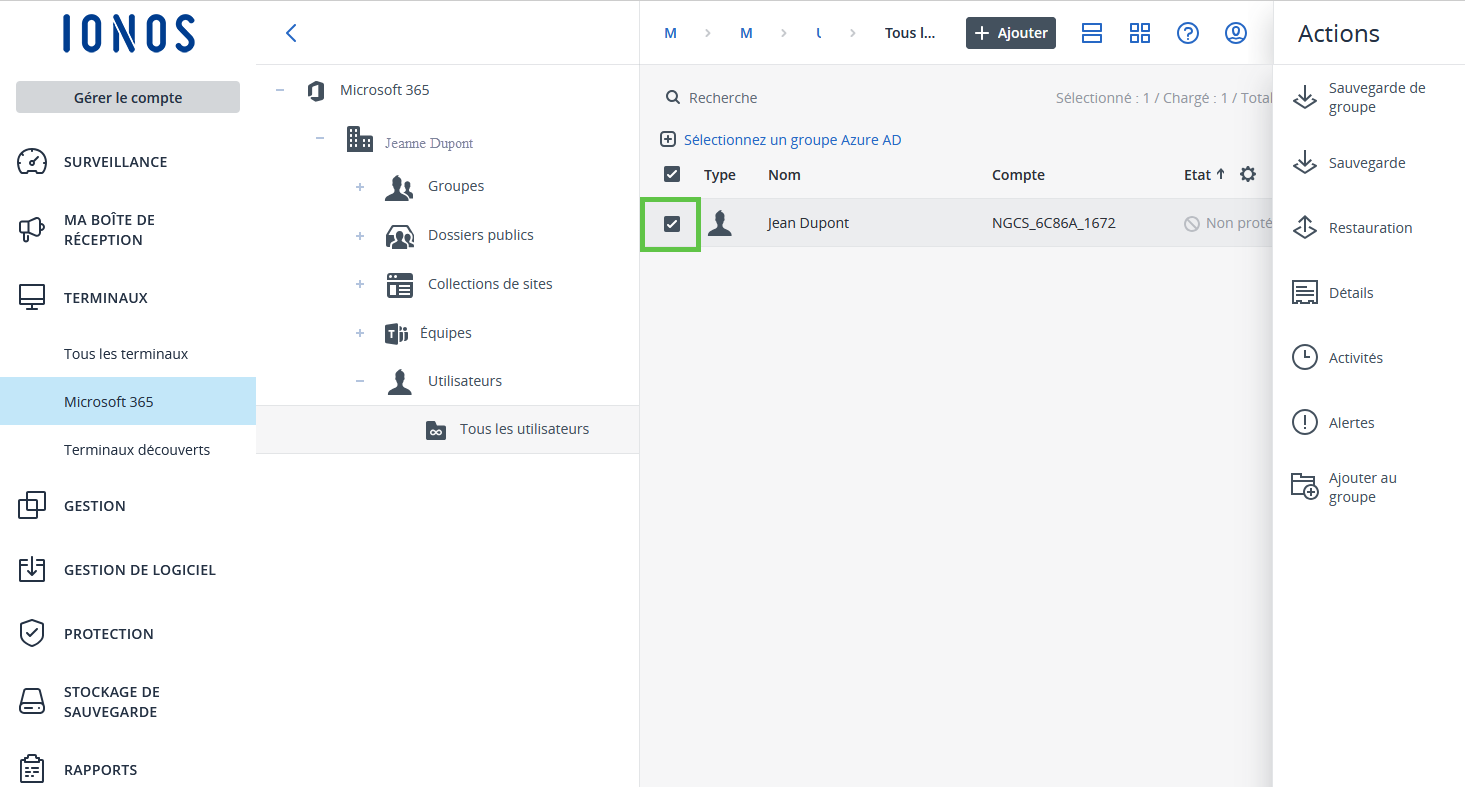Click Ajouter au groupe folder icon

pyautogui.click(x=1305, y=487)
